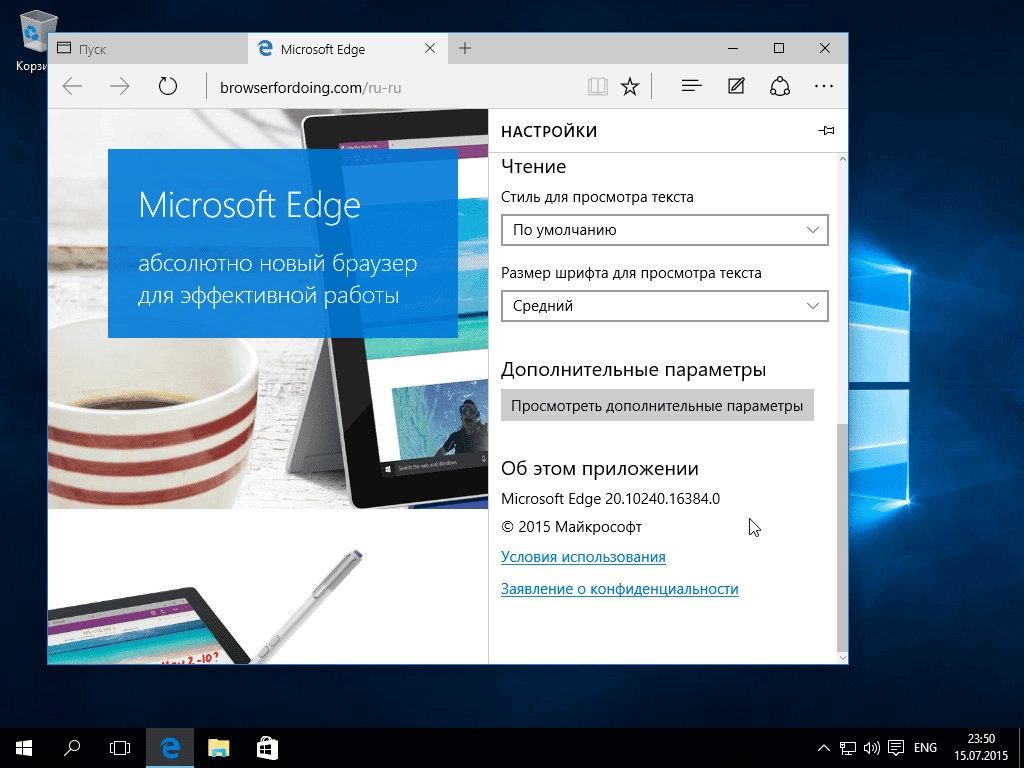Image resolution: width=1024 pixels, height=768 pixels.
Task: Open network status tray icon
Action: pyautogui.click(x=848, y=748)
